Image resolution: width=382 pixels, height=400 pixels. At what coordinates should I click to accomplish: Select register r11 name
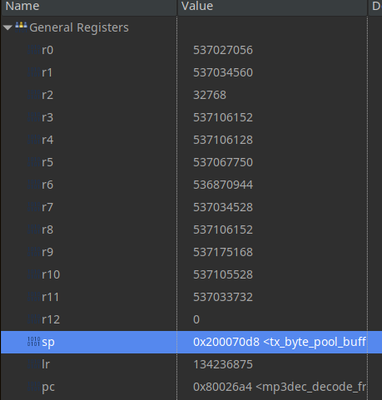pos(50,297)
